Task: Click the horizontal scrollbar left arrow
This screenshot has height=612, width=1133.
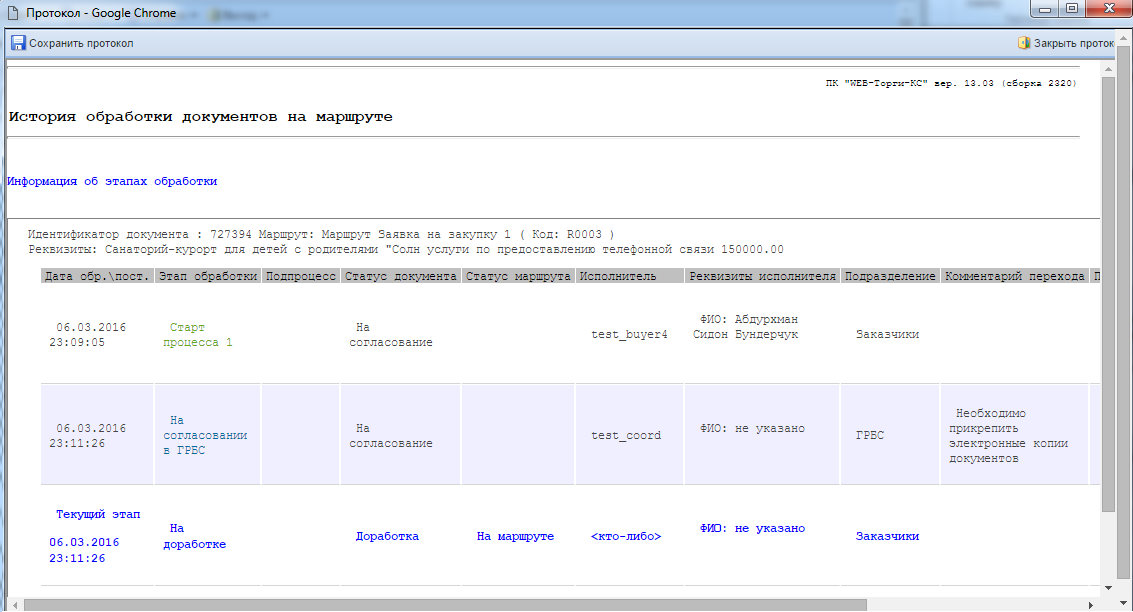Action: click(14, 604)
